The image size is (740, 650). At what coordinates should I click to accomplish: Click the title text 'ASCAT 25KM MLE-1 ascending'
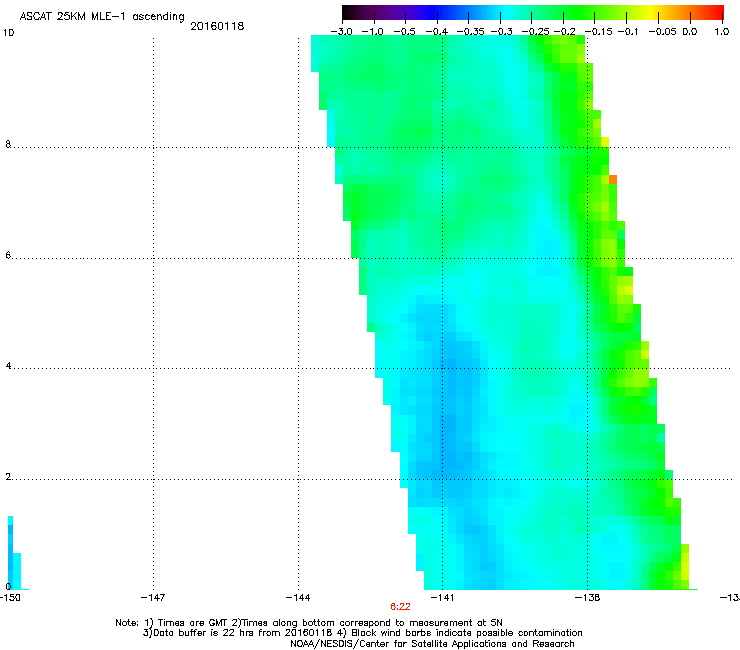(102, 17)
